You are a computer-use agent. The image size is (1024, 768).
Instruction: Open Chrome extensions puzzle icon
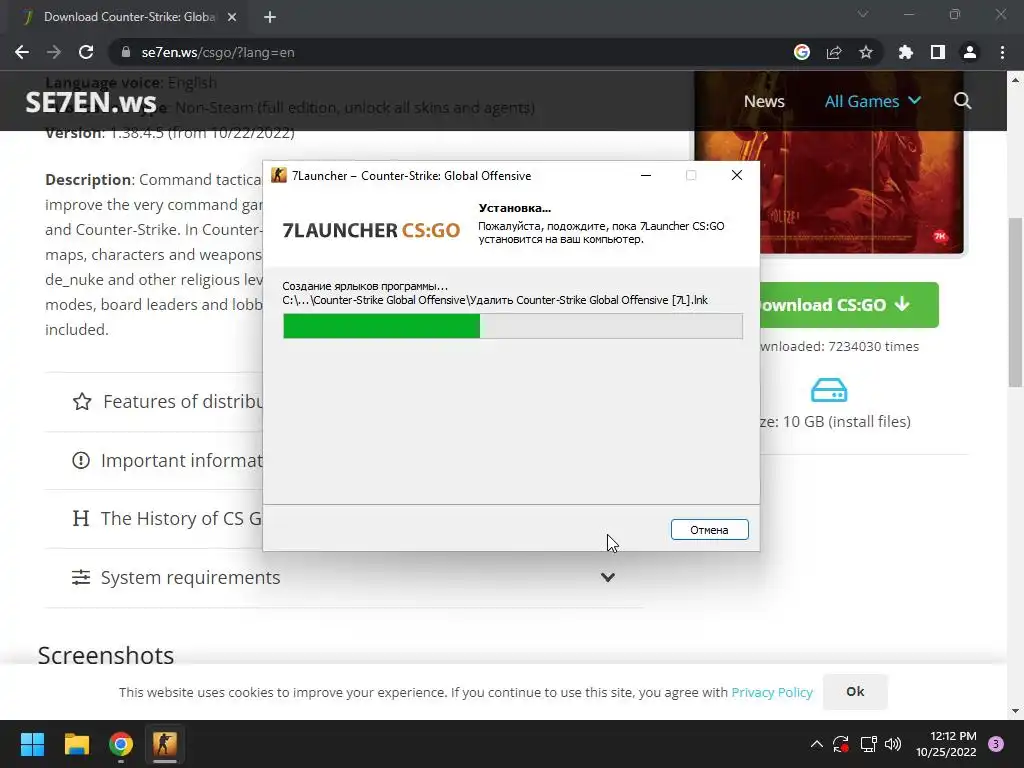(x=905, y=52)
